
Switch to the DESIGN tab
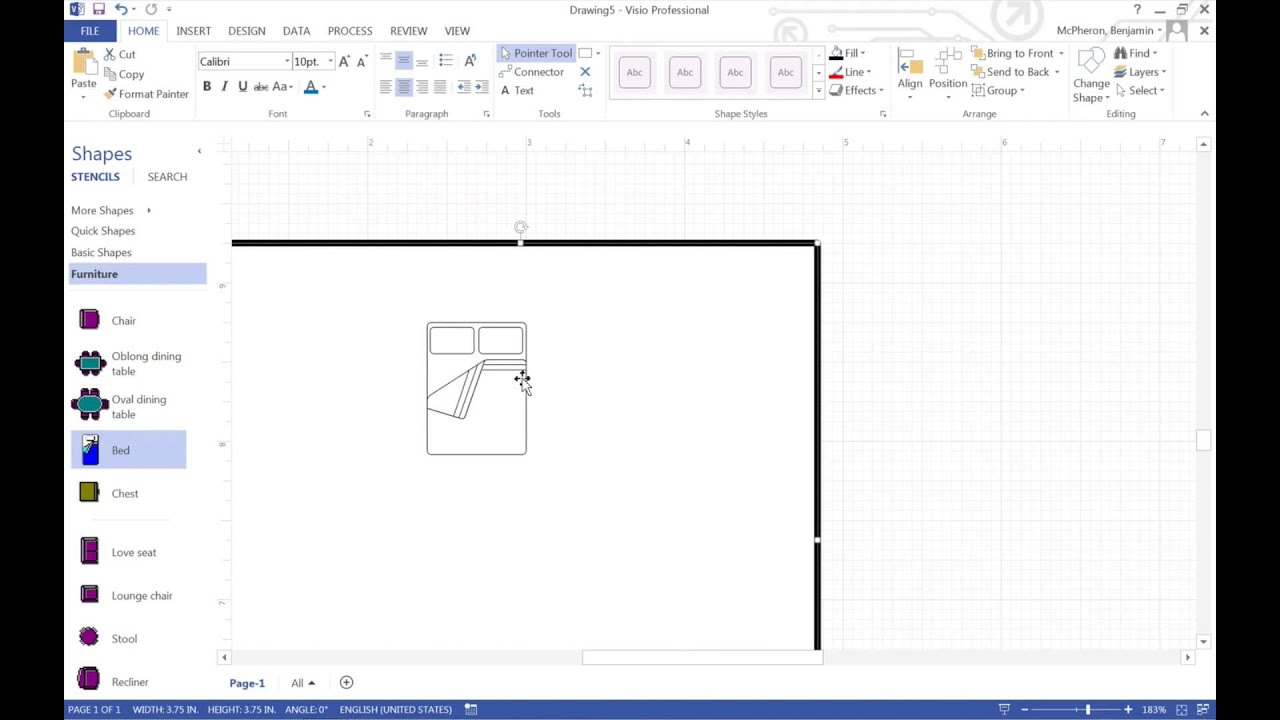pos(246,31)
